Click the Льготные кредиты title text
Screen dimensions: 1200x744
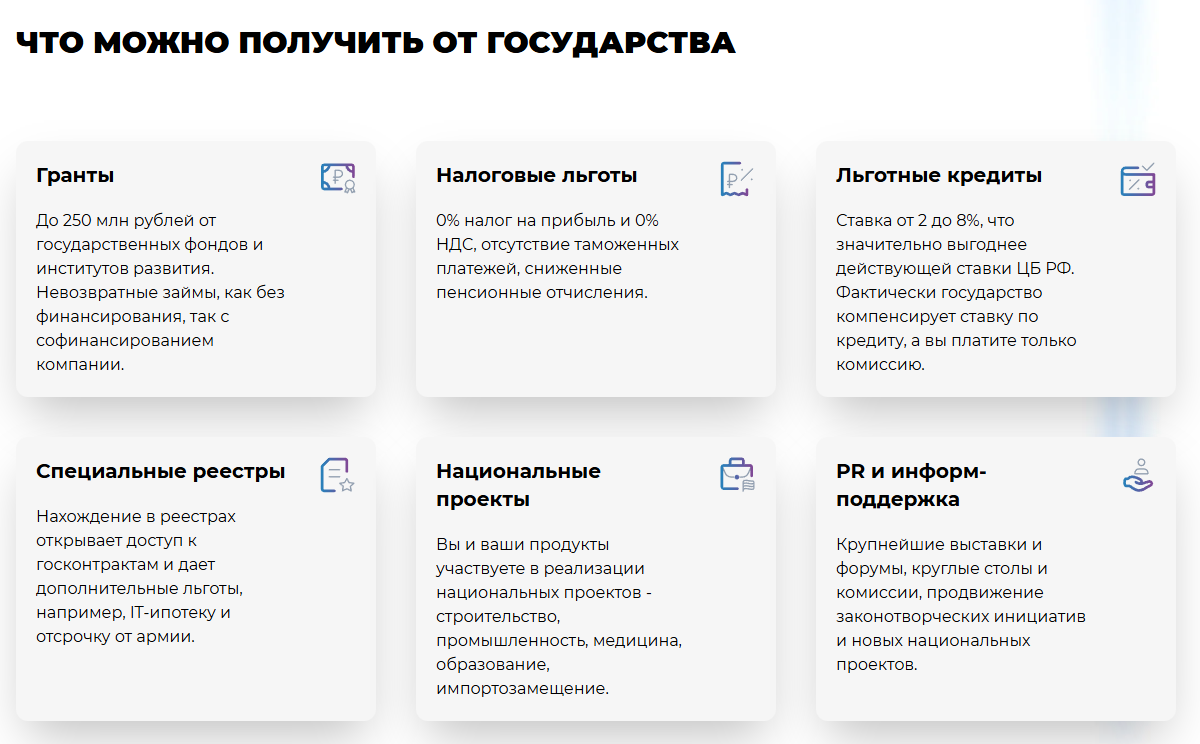[939, 175]
